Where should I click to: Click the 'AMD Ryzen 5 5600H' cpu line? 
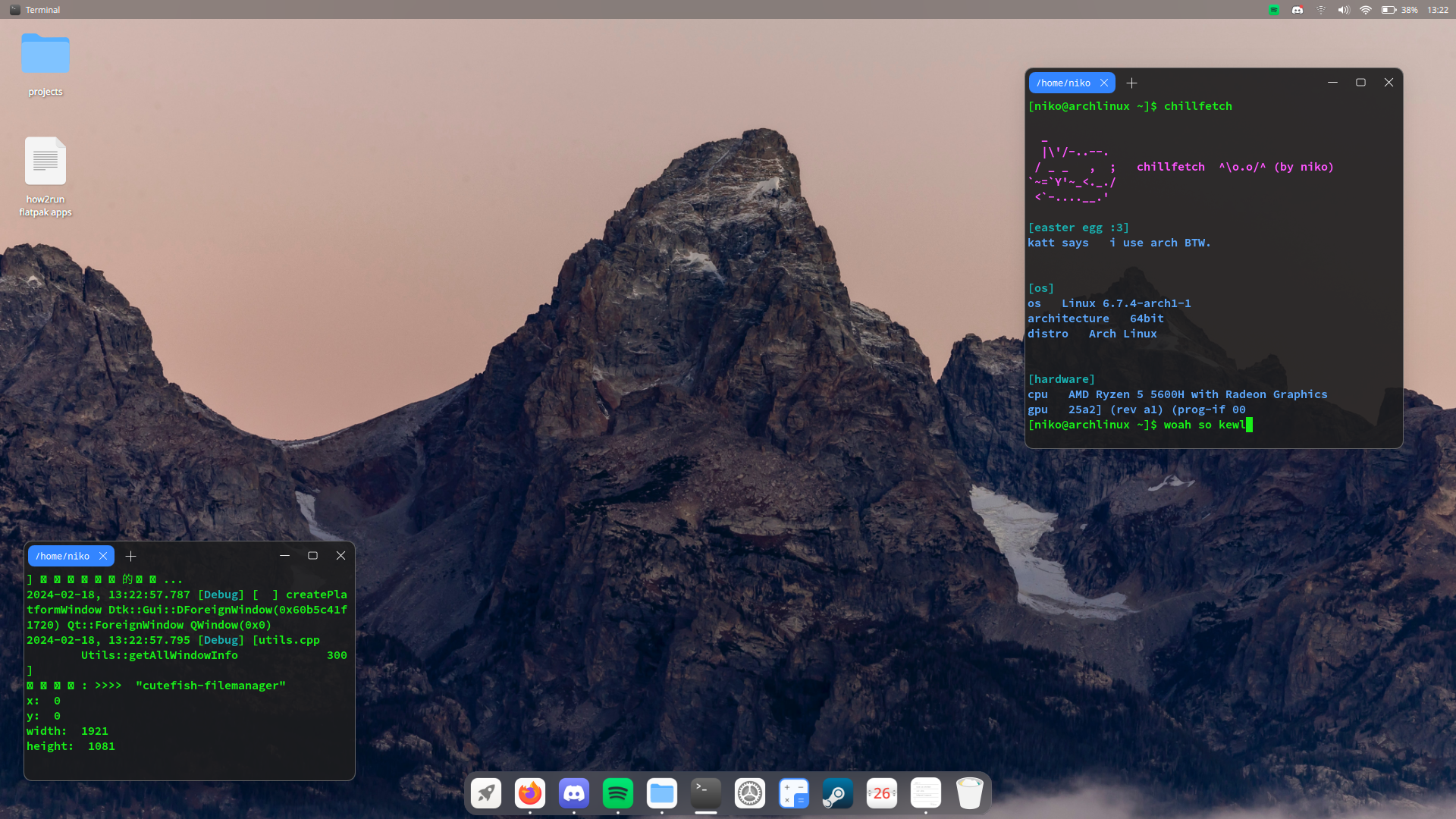[1178, 394]
